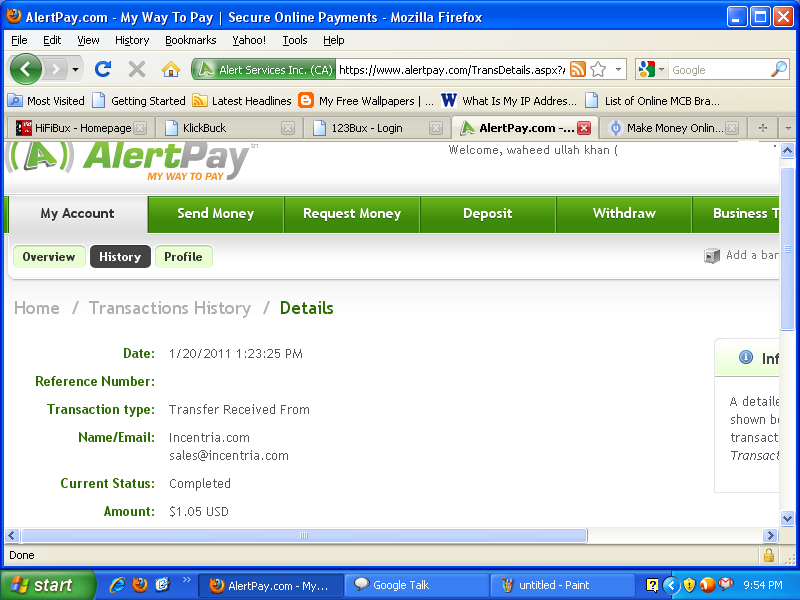Click the padlock security icon in status bar

click(x=769, y=555)
